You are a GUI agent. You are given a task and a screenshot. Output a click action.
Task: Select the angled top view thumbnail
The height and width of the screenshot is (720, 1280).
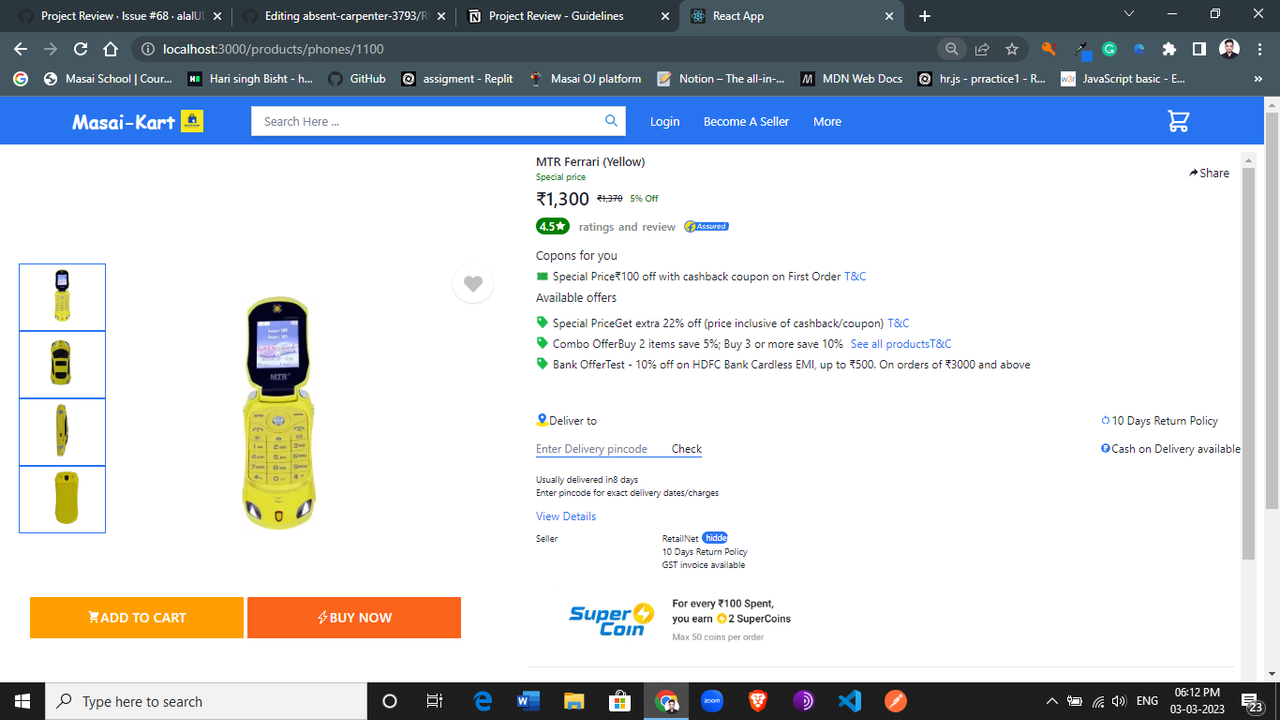click(x=62, y=364)
